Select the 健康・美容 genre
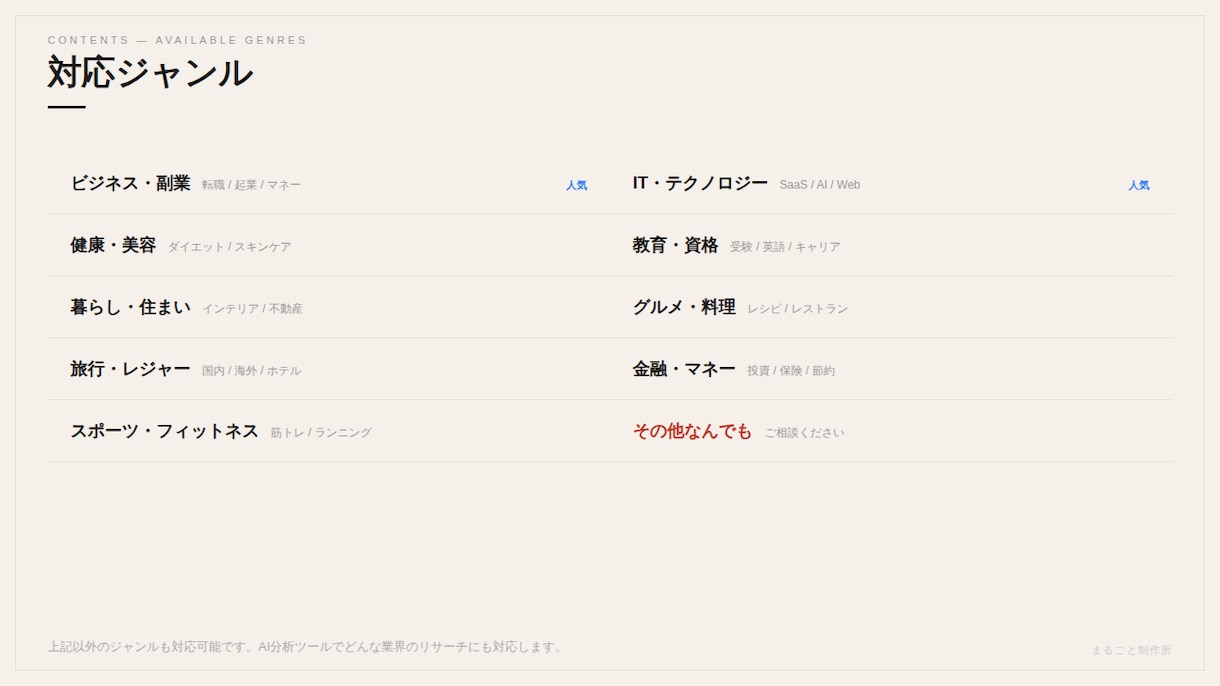The image size is (1220, 686). pos(113,245)
